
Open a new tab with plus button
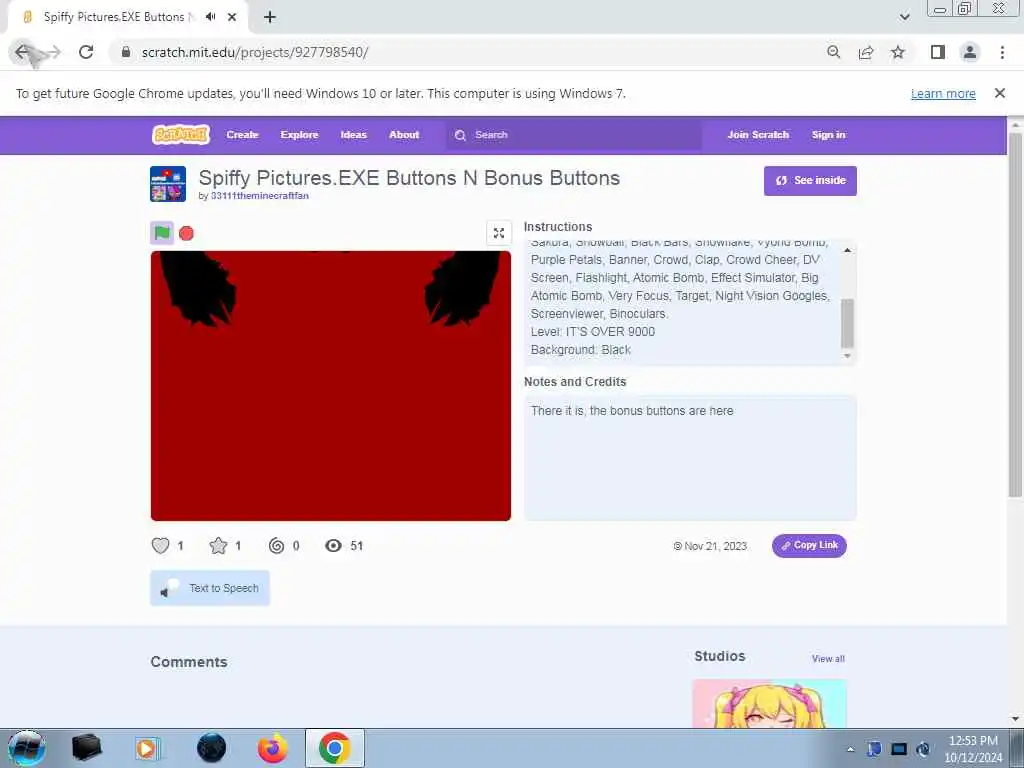coord(270,17)
